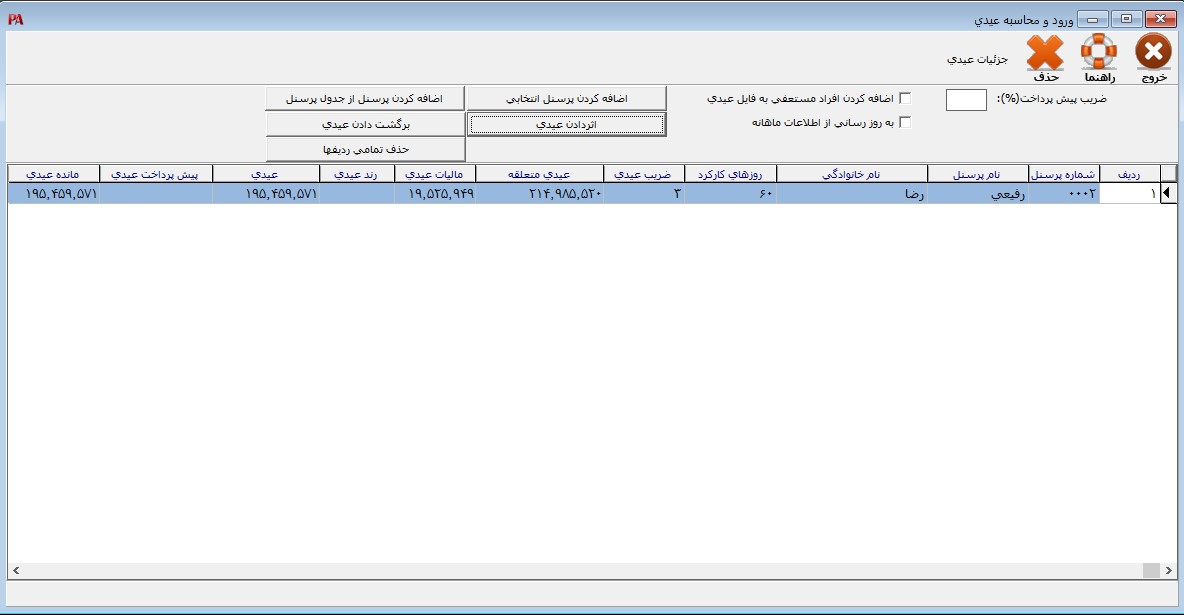
Task: Toggle به روز رسانی از اطلاعات ماهانه checkbox
Action: point(905,123)
